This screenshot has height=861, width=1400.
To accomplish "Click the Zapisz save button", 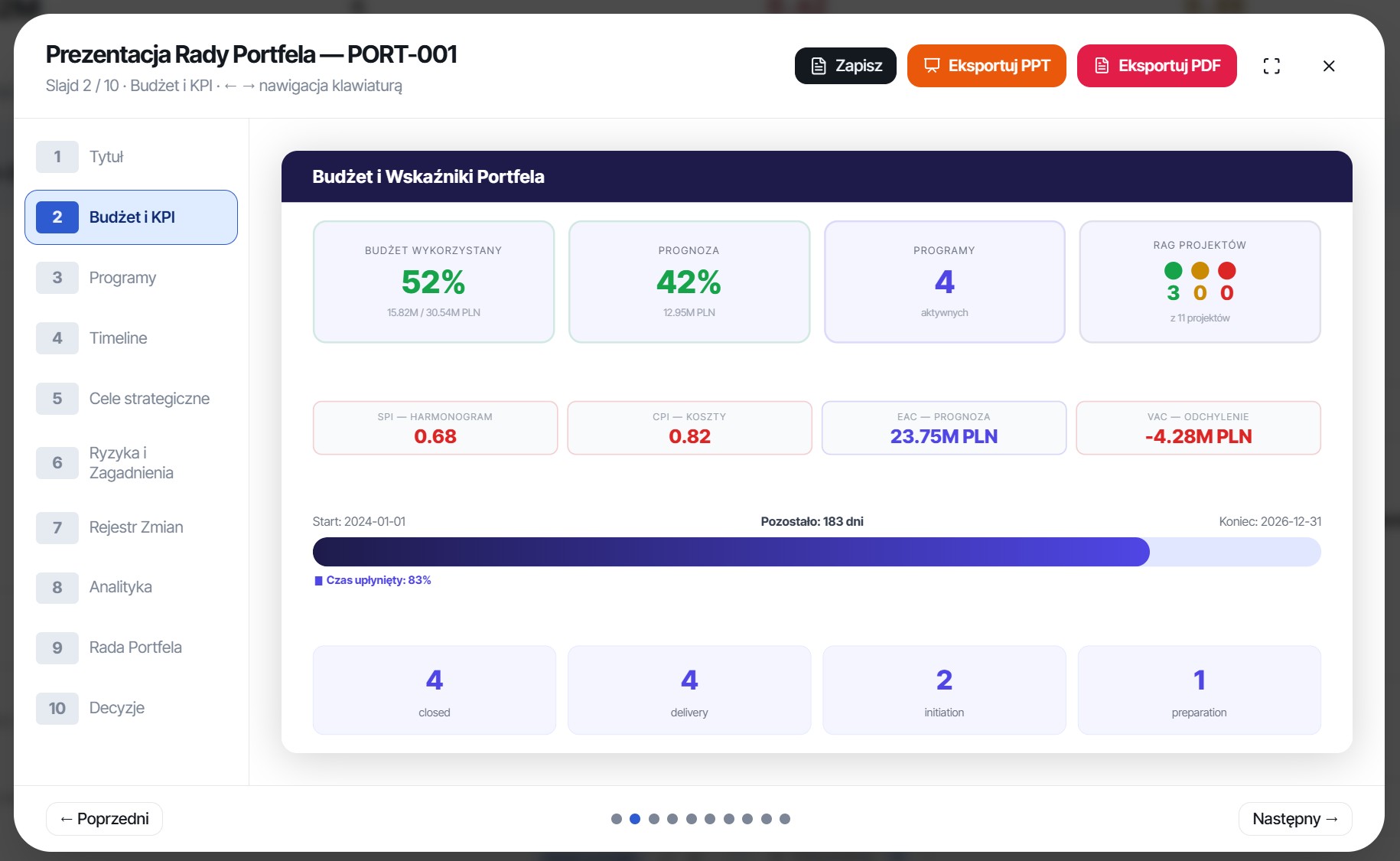I will pos(845,66).
